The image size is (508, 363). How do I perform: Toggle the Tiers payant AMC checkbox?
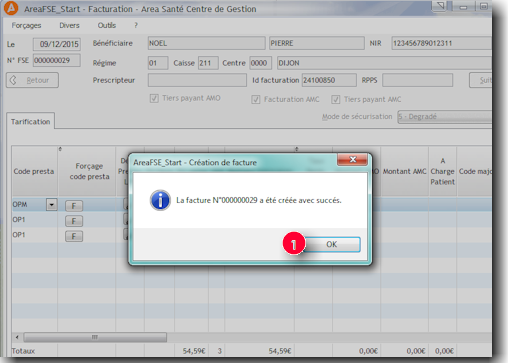(336, 100)
